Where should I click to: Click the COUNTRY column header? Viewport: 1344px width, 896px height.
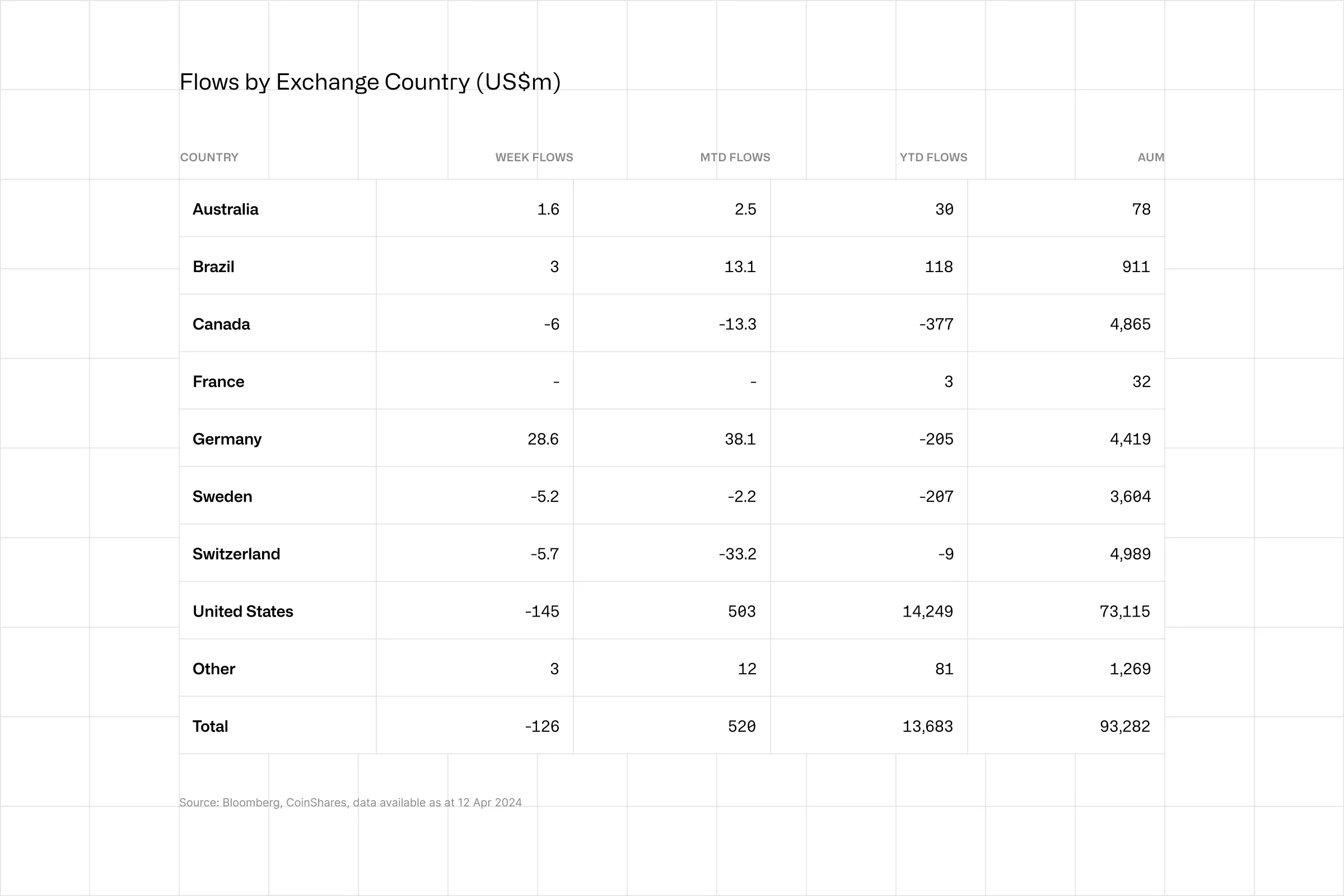(209, 157)
